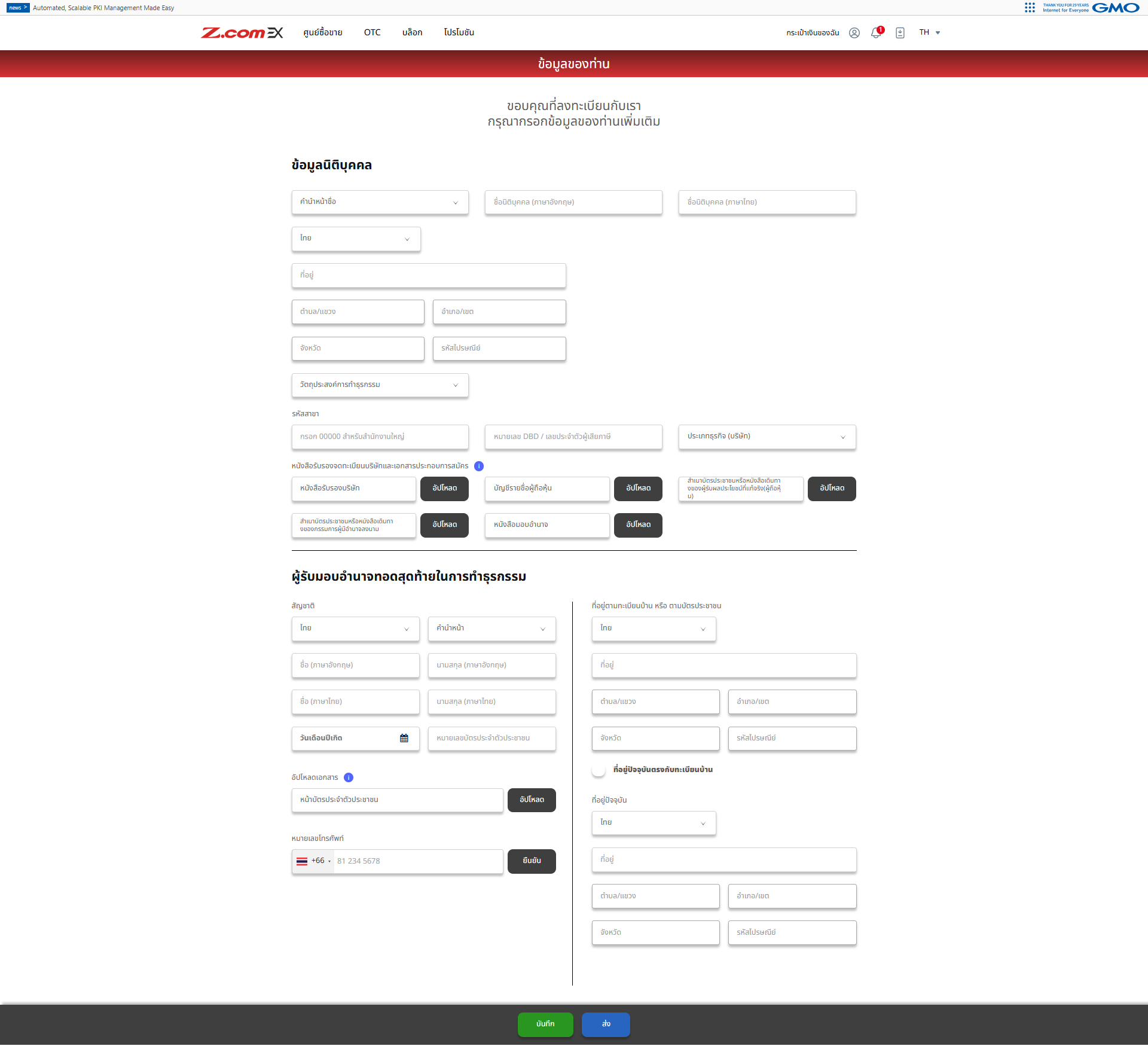This screenshot has height=1046, width=1148.
Task: Click อัปโหลด for authorized director ID copy
Action: (444, 525)
